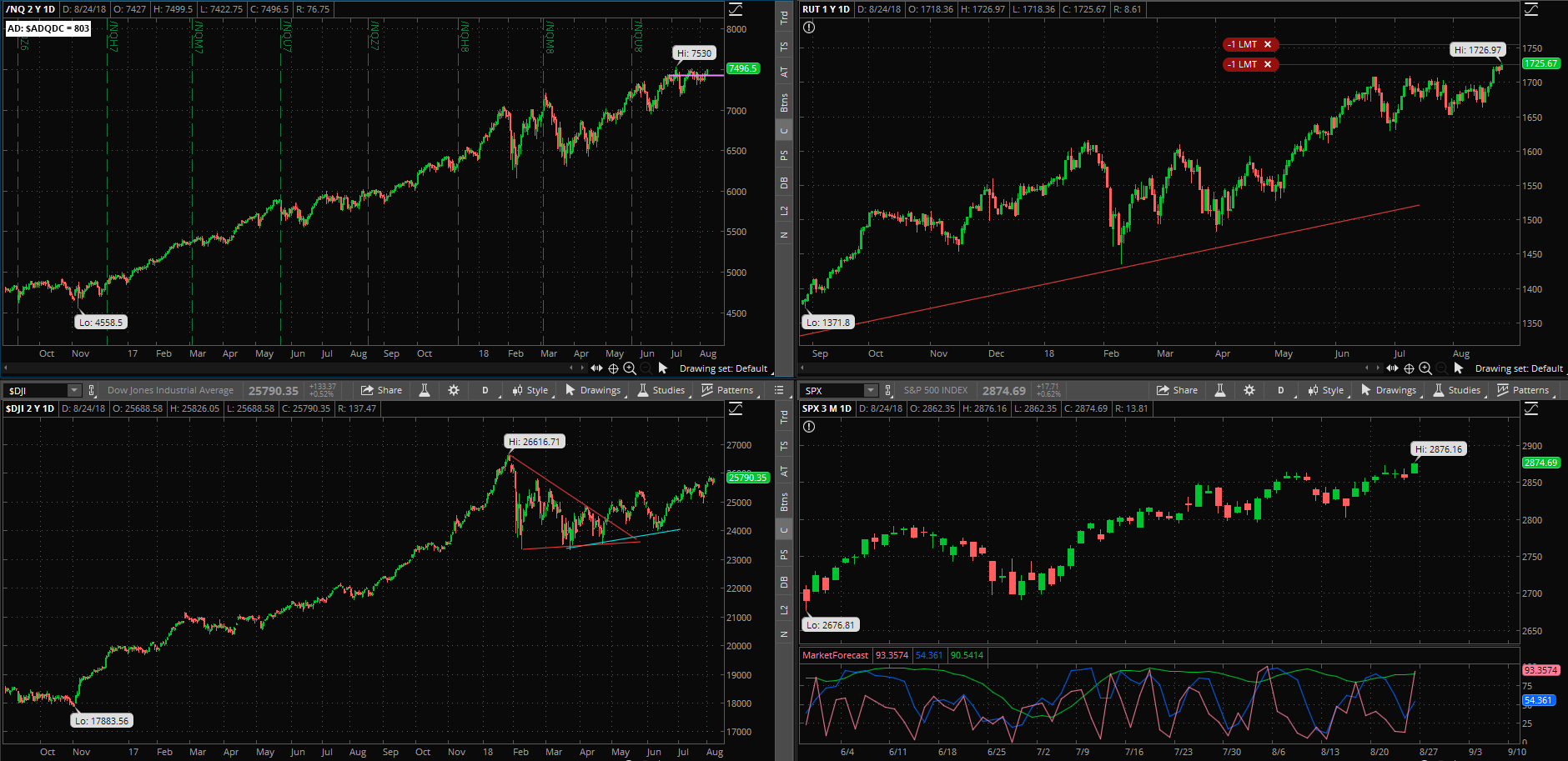Open Studies menu in SPX chart toolbar
1568x761 pixels.
coord(1457,390)
